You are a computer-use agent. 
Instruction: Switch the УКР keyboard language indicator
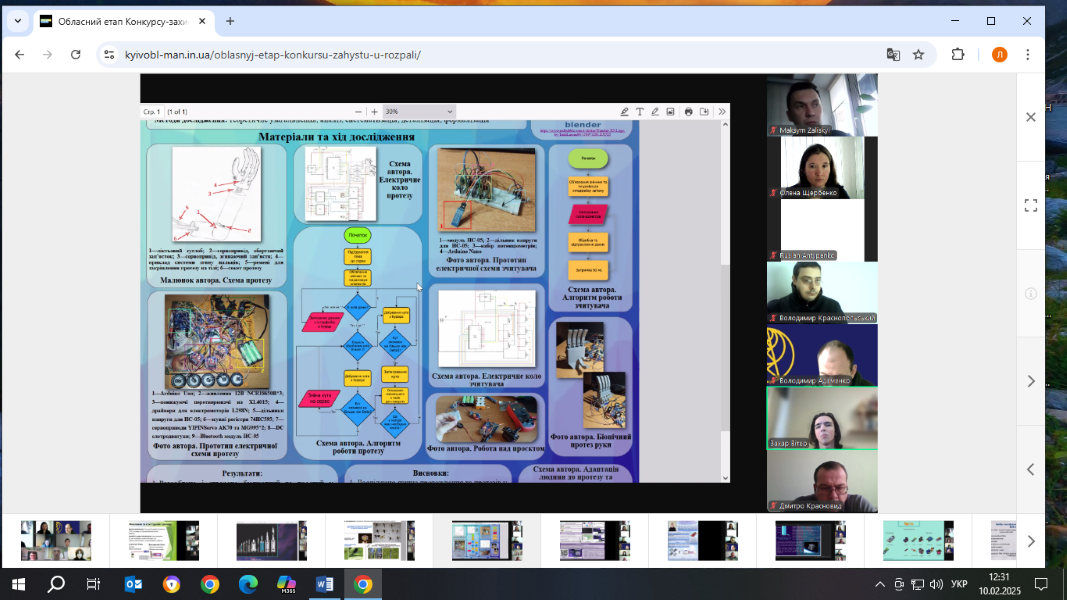958,584
